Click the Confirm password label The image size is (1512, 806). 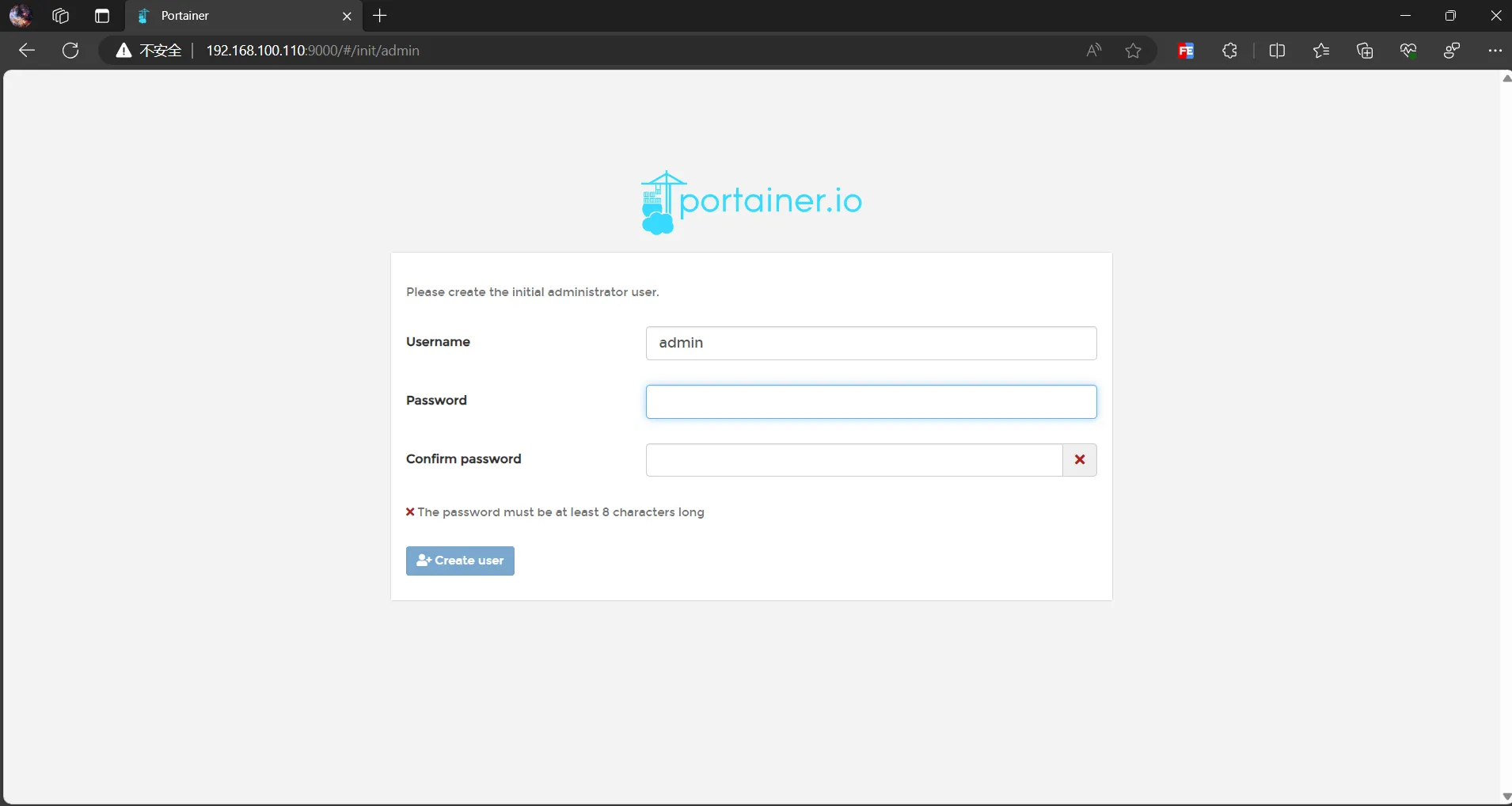tap(463, 459)
